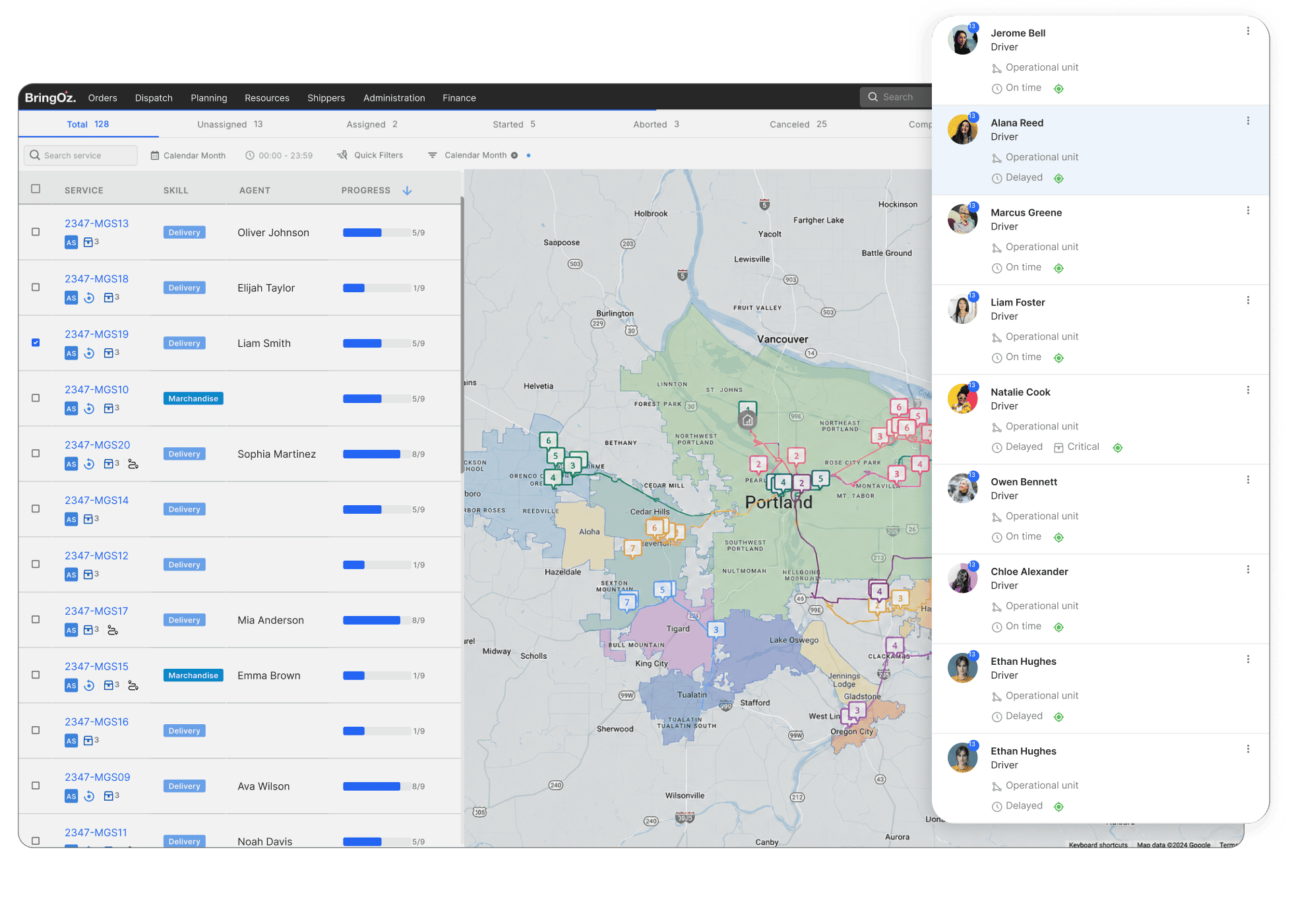Image resolution: width=1290 pixels, height=924 pixels.
Task: Click location target icon beside Marcus Greene's On time
Action: (x=1059, y=268)
